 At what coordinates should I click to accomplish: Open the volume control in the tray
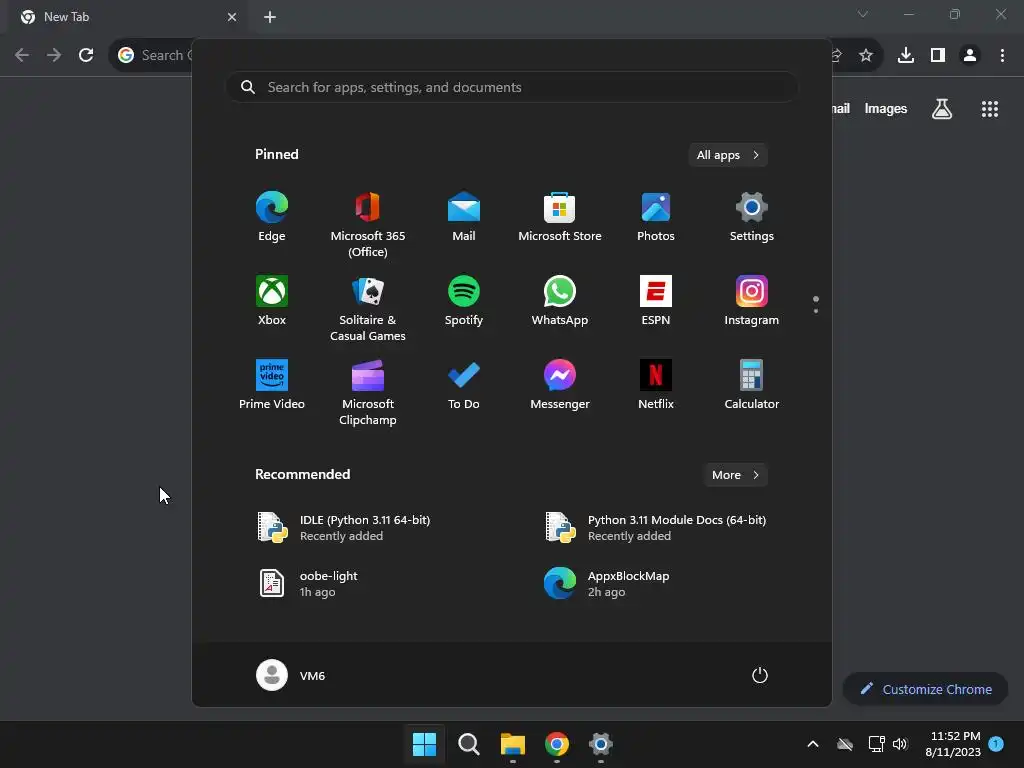(901, 744)
